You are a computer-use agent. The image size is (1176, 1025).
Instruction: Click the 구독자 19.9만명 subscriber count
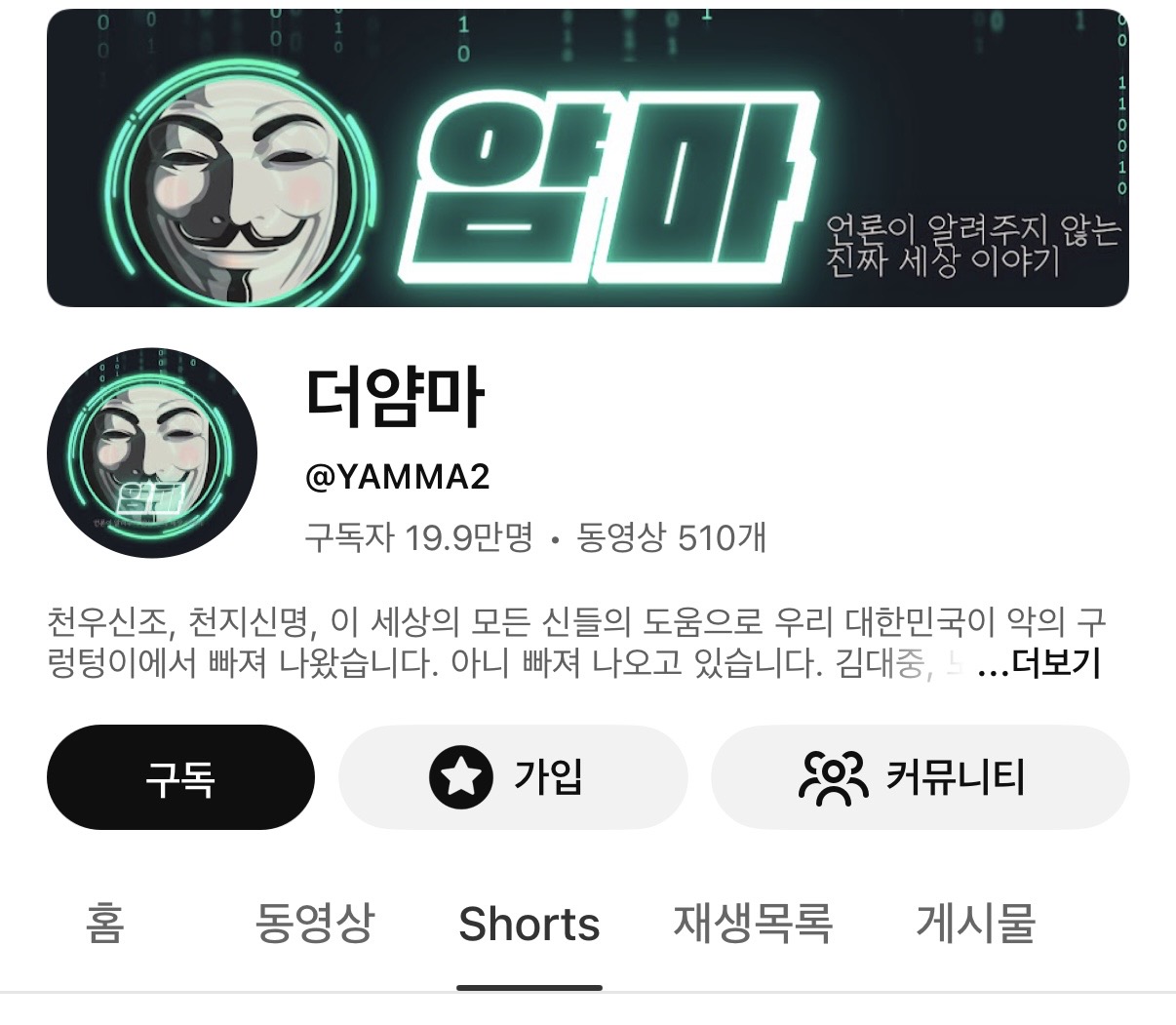419,537
